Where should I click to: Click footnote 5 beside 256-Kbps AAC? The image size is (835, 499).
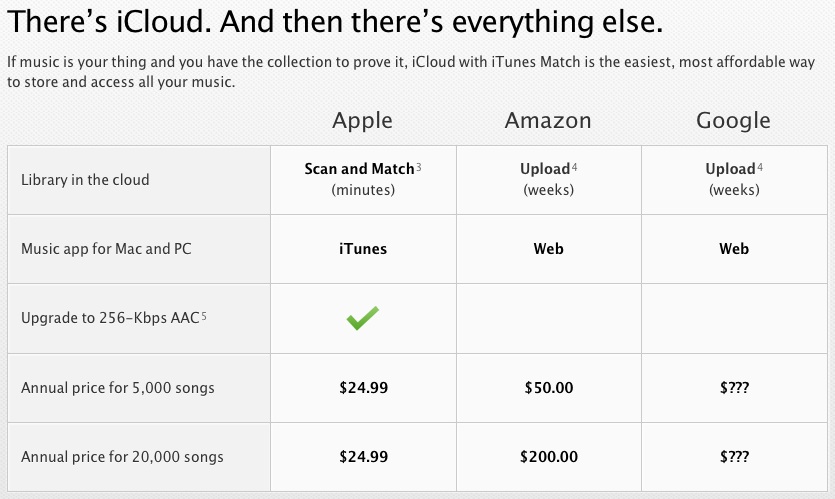(x=204, y=316)
